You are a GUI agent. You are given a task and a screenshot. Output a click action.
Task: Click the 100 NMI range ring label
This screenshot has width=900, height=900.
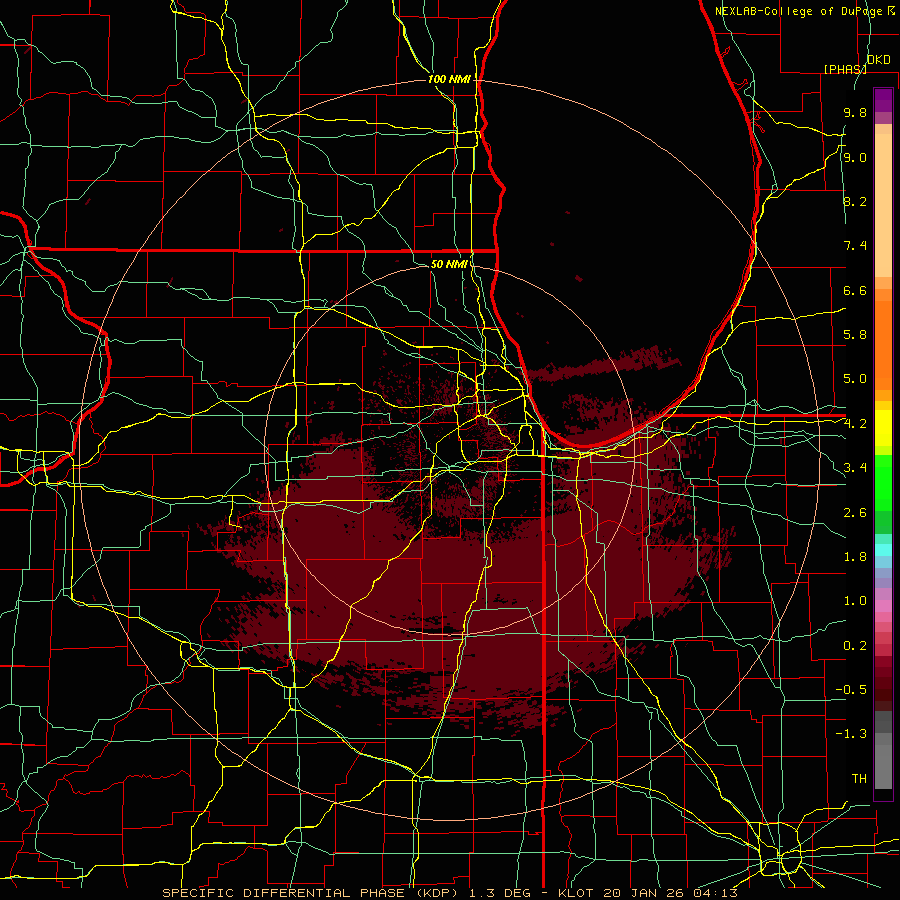pyautogui.click(x=449, y=79)
